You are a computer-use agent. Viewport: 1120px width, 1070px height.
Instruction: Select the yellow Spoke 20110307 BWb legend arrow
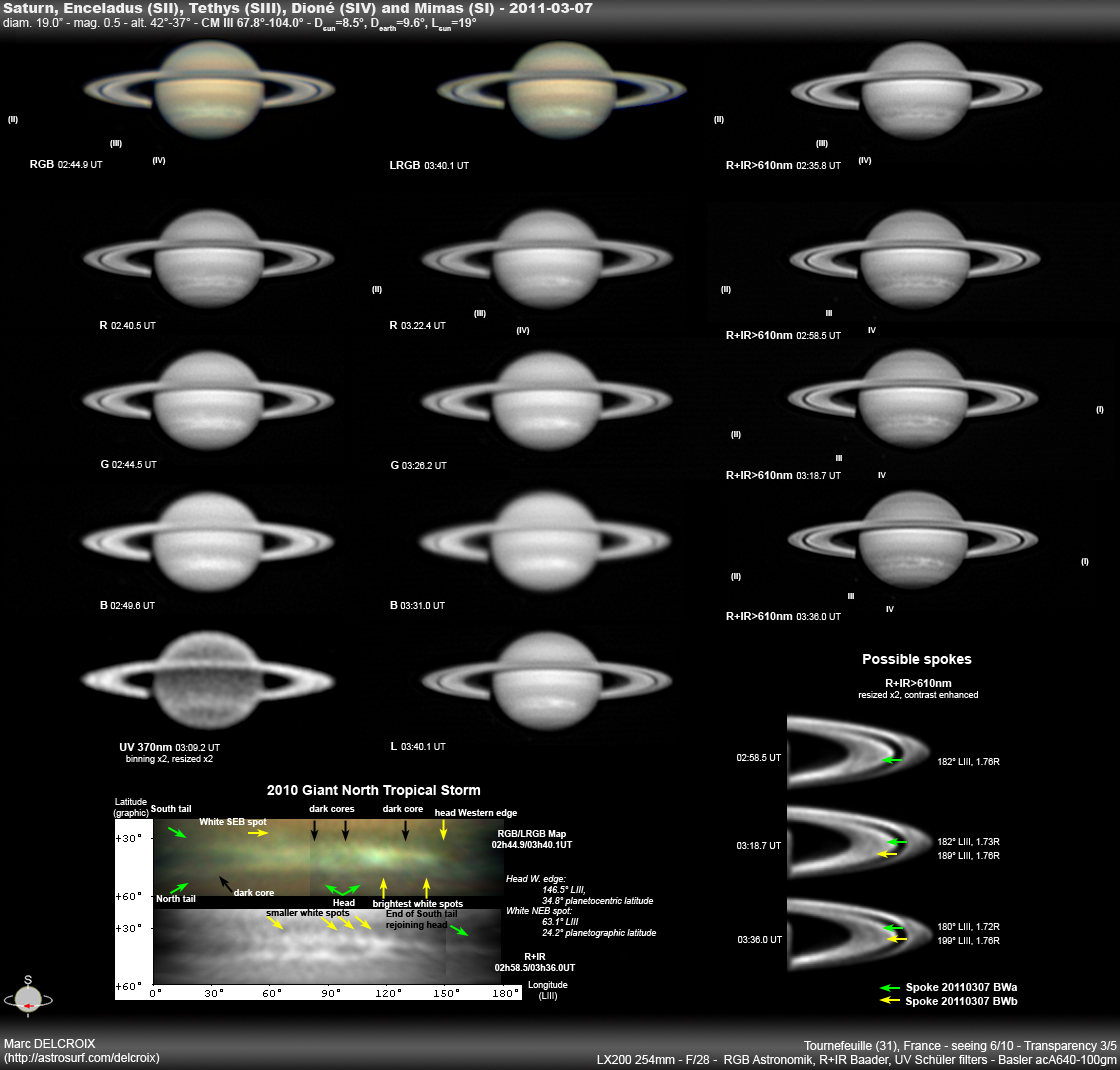click(x=892, y=1000)
